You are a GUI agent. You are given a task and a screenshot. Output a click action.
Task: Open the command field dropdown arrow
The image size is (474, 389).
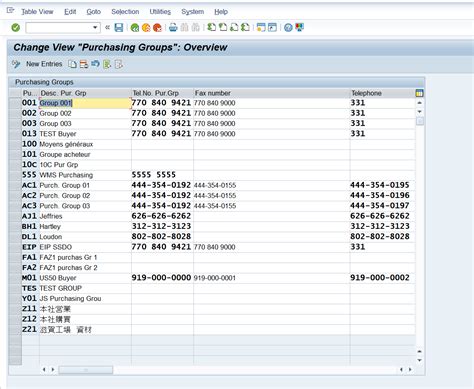(x=95, y=28)
